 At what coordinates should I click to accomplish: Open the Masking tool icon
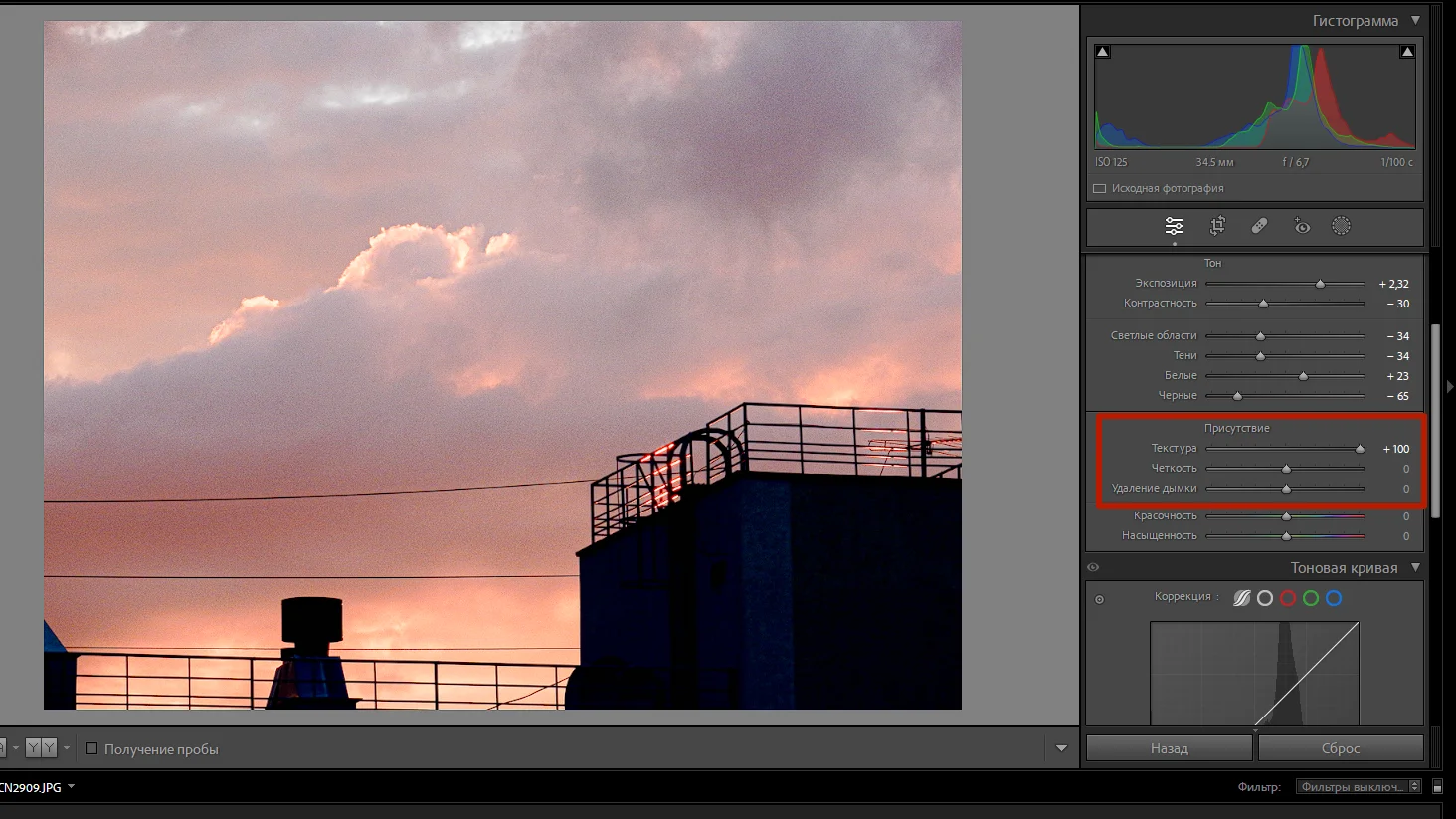pyautogui.click(x=1341, y=226)
